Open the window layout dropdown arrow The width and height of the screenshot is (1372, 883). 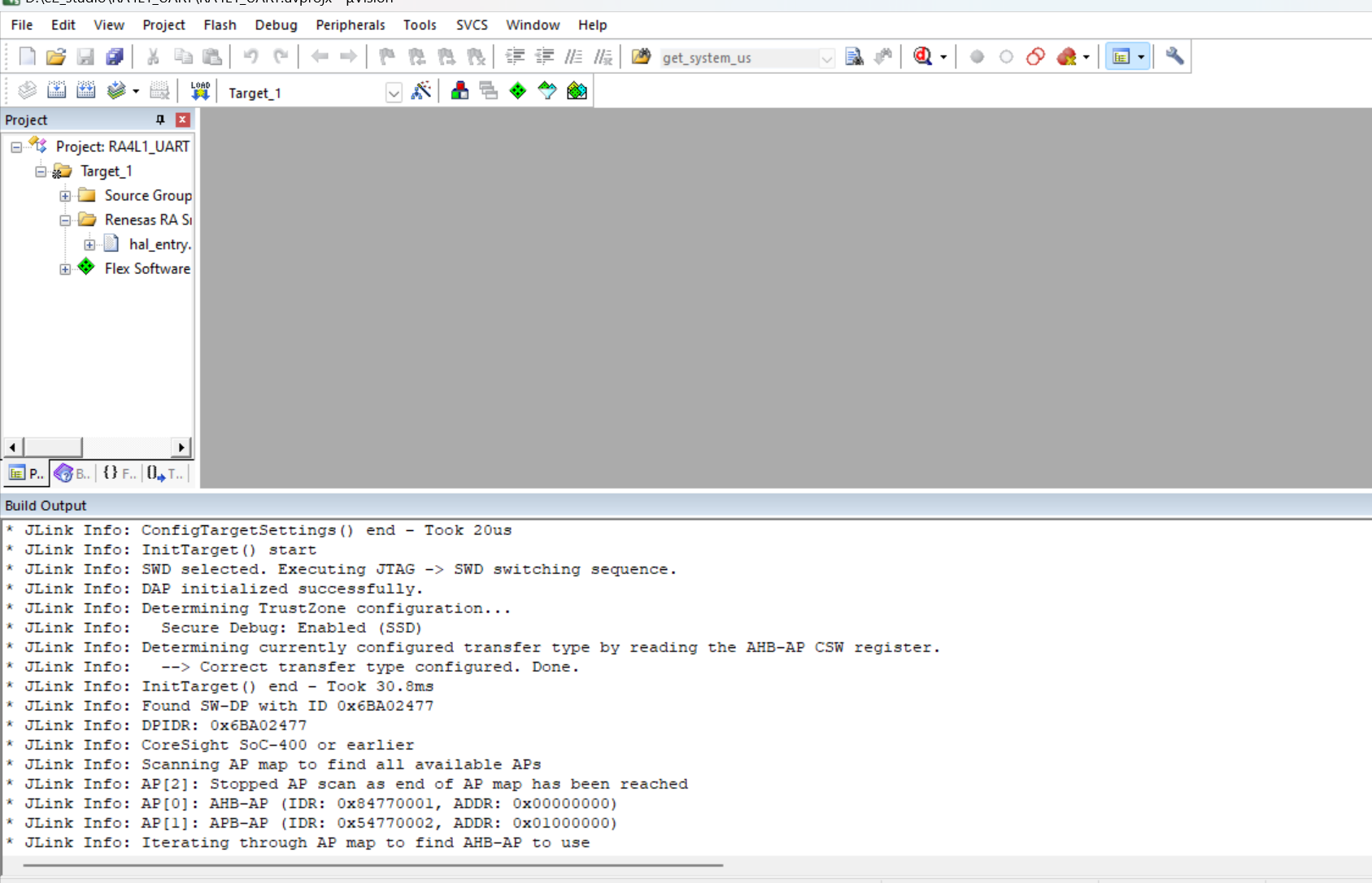[1141, 57]
